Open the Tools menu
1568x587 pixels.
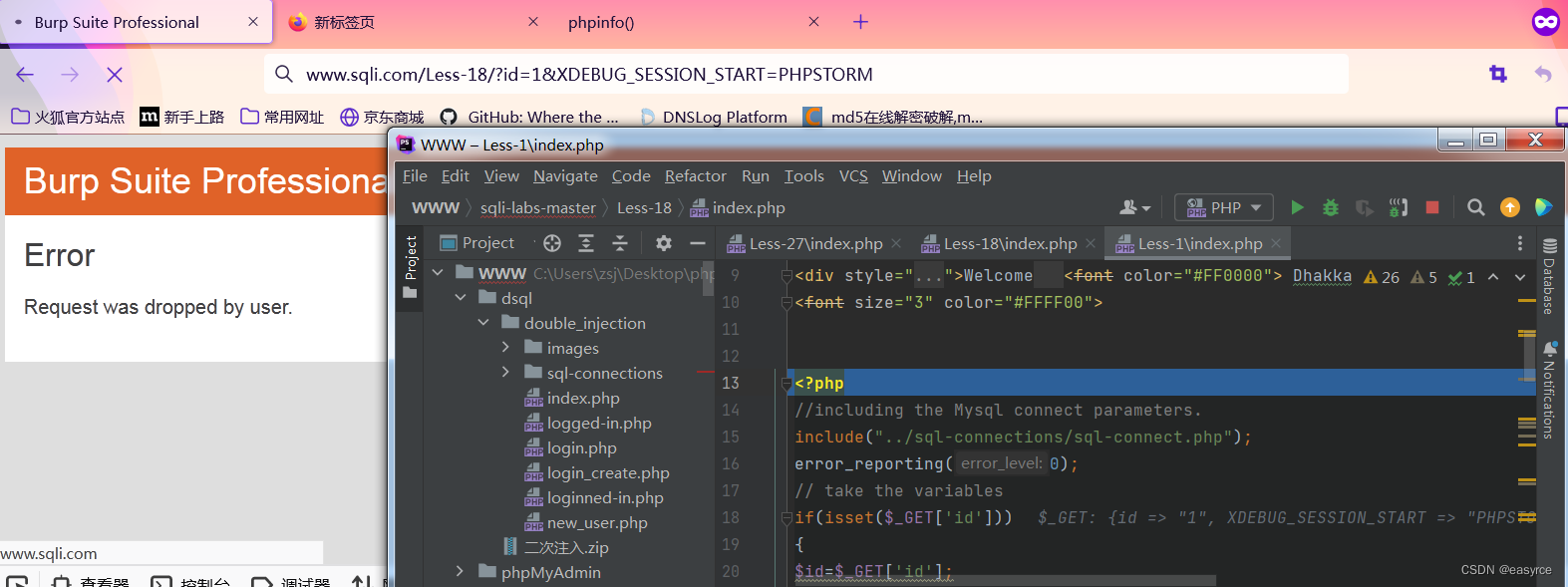point(803,176)
